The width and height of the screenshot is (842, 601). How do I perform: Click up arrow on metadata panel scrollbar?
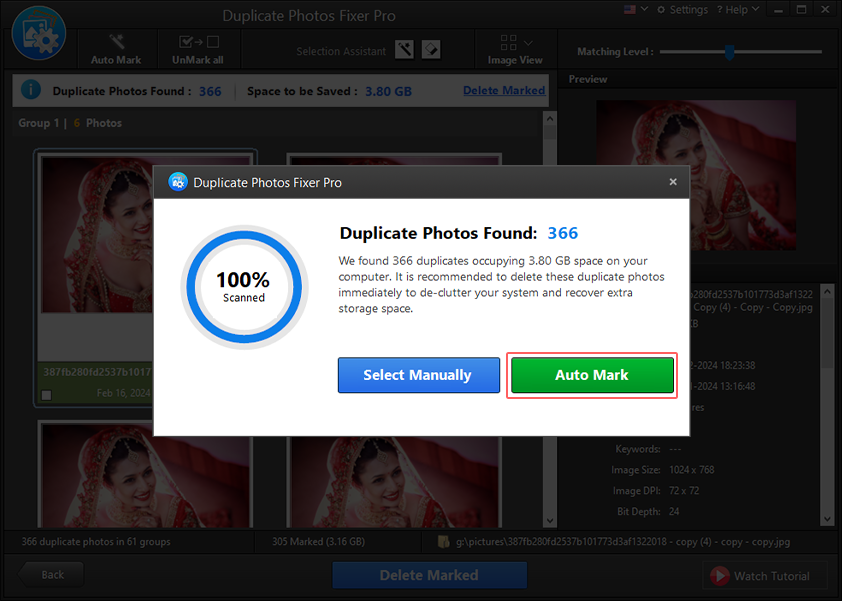(x=827, y=292)
